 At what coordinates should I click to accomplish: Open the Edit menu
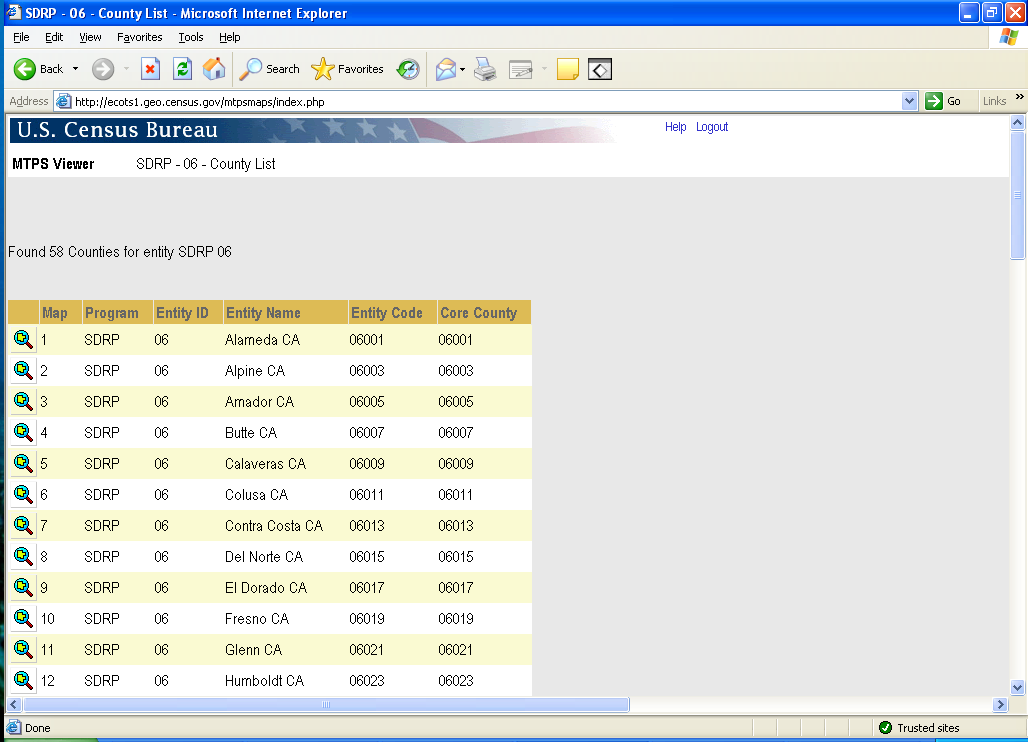pos(54,37)
